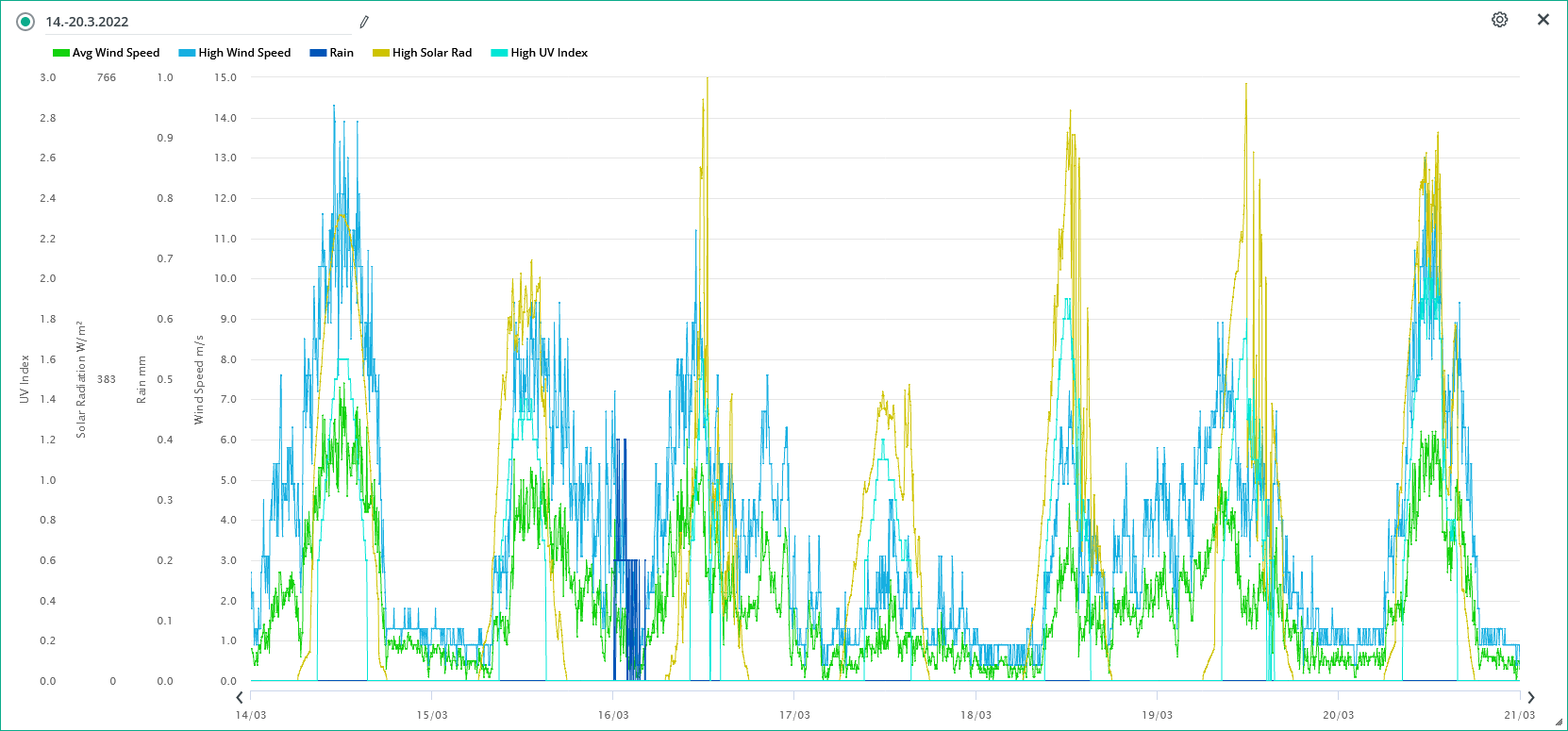The height and width of the screenshot is (731, 1568).
Task: Close the chart panel with the X
Action: coord(1543,20)
